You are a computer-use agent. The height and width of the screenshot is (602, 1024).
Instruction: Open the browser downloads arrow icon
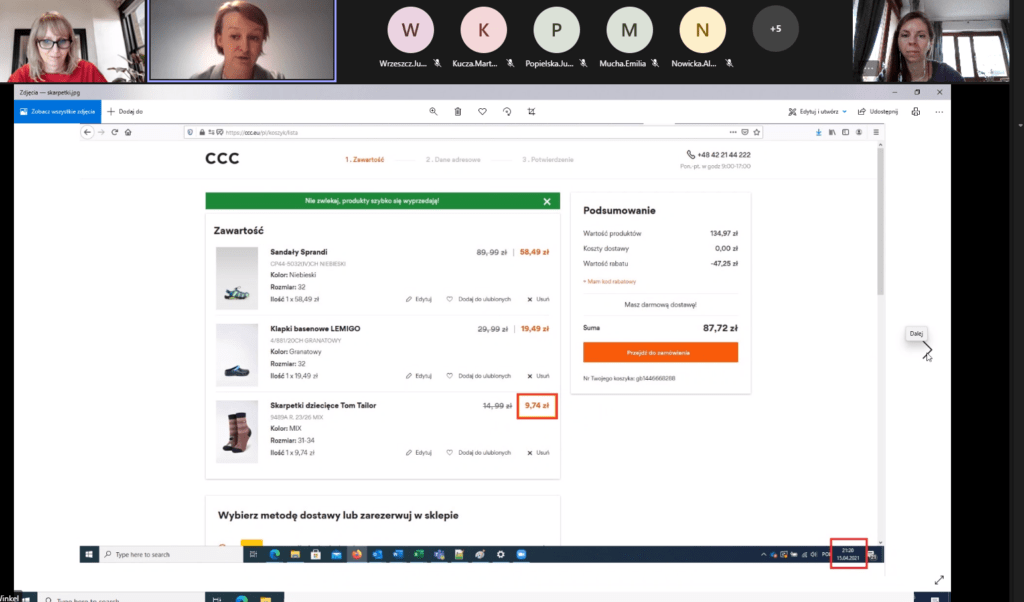(x=818, y=132)
